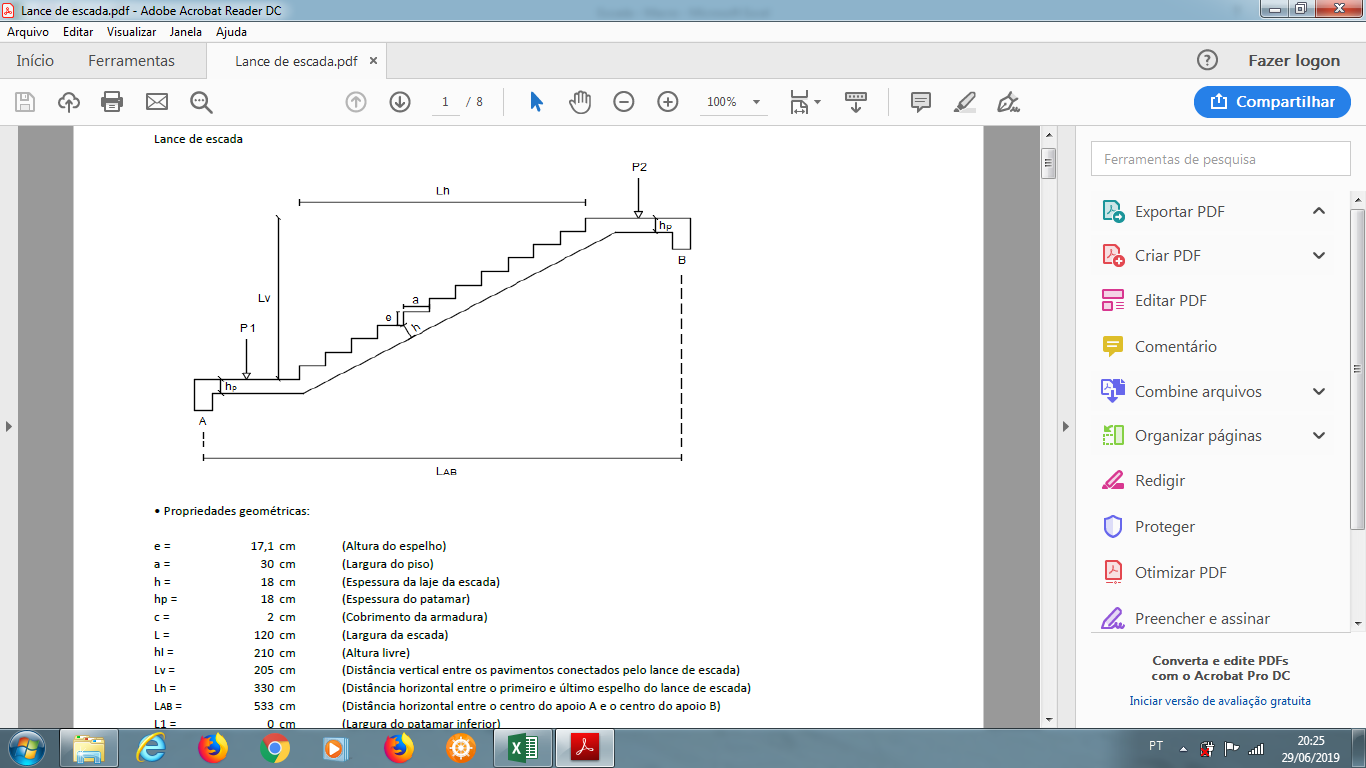Click the '(Altura do espelho)' description
The height and width of the screenshot is (768, 1366).
[x=394, y=546]
